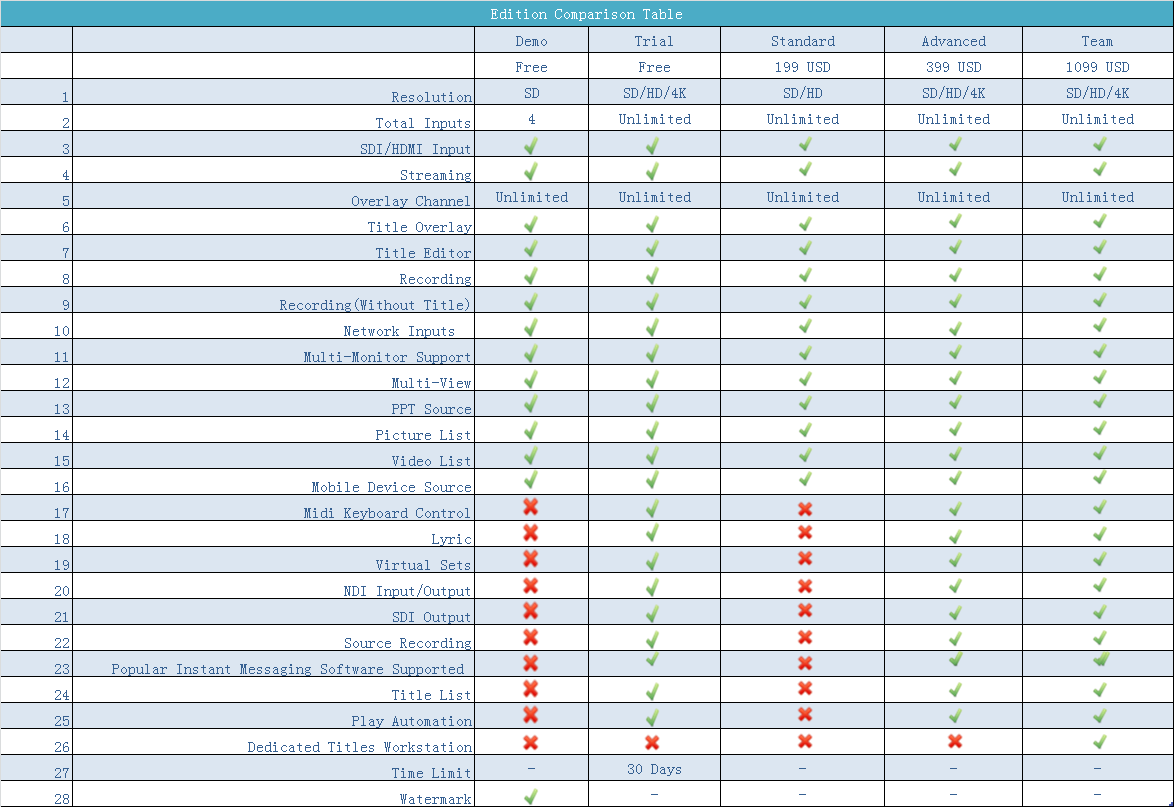Click Trial's red cross for Dedicated Titles Workstation
The height and width of the screenshot is (807, 1174).
(x=652, y=742)
